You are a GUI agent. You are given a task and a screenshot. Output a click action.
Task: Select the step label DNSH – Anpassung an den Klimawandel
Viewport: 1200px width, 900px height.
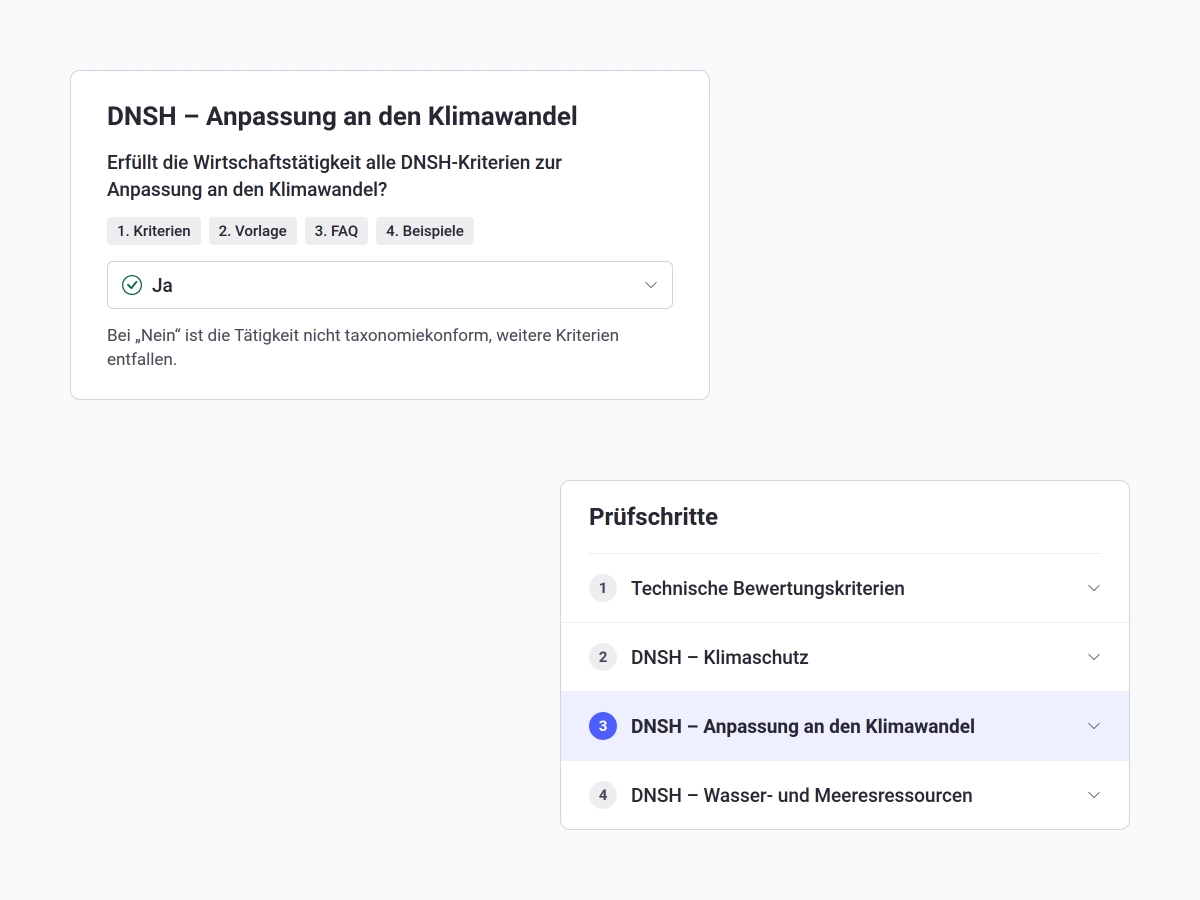click(803, 726)
